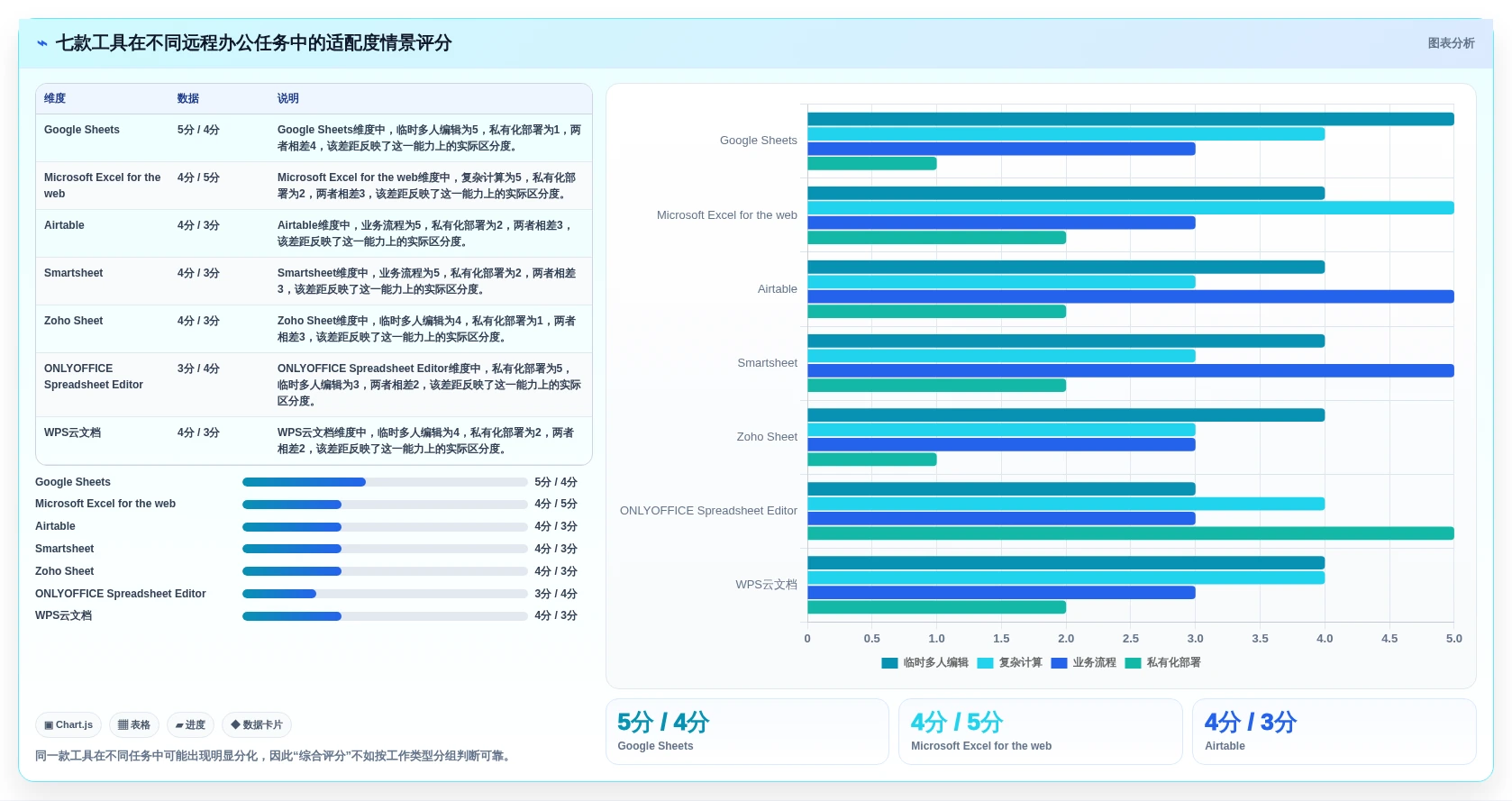Click the 4分 / 3分 Airtable data card
Image resolution: width=1512 pixels, height=801 pixels.
coord(1334,732)
